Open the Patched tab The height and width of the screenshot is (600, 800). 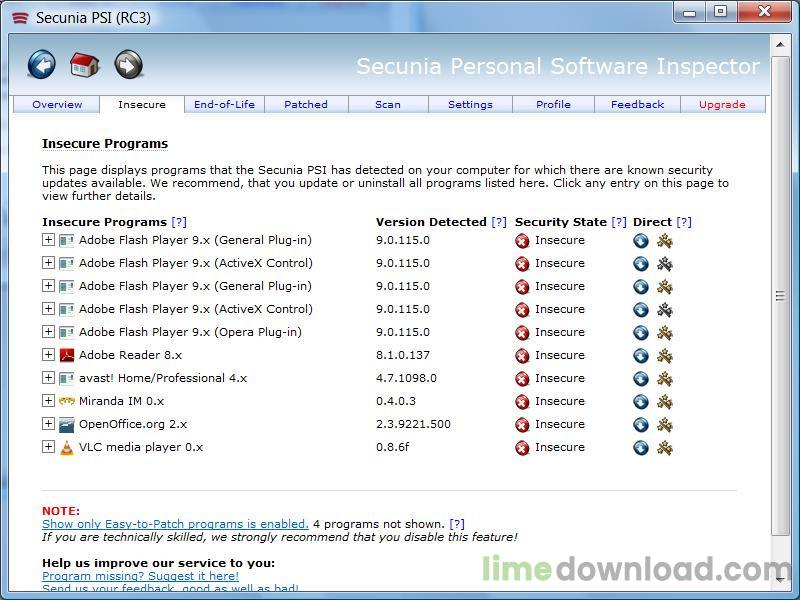point(306,105)
